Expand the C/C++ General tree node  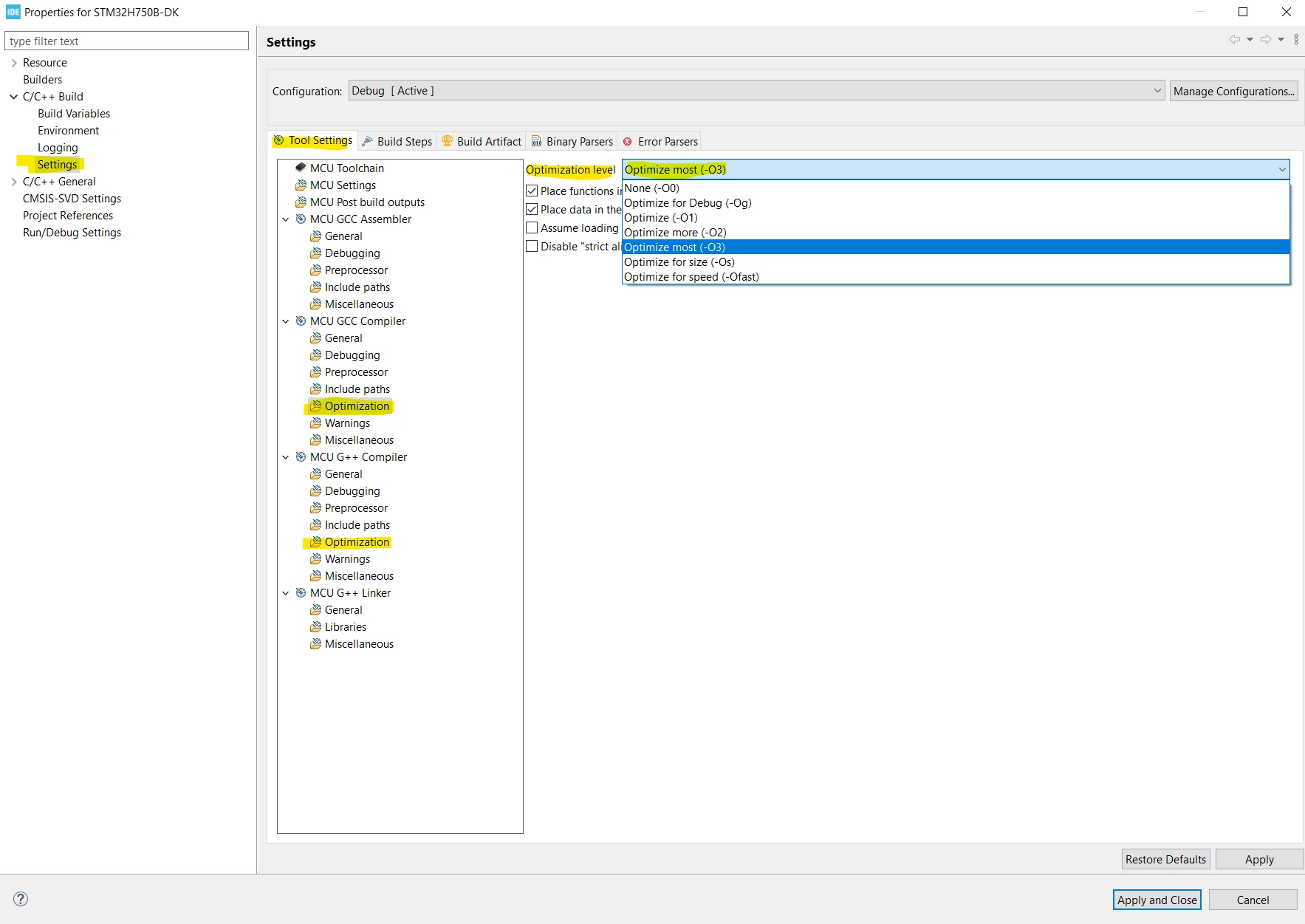point(13,181)
